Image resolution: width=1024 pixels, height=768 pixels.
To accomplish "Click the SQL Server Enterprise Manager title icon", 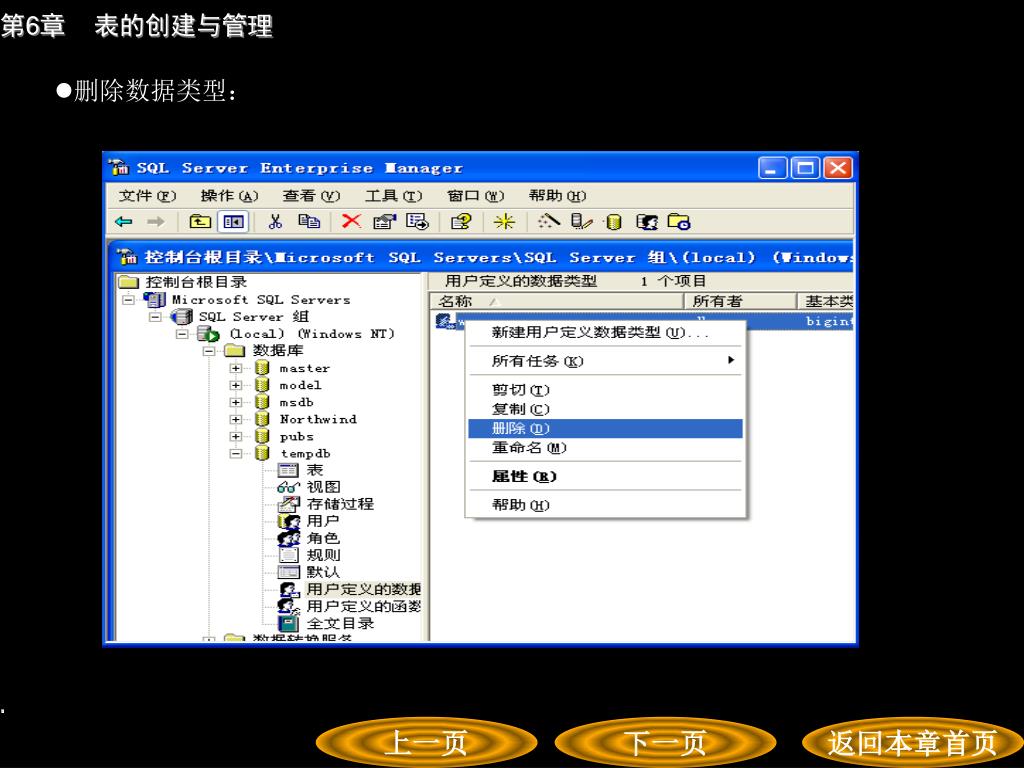I will (x=120, y=168).
